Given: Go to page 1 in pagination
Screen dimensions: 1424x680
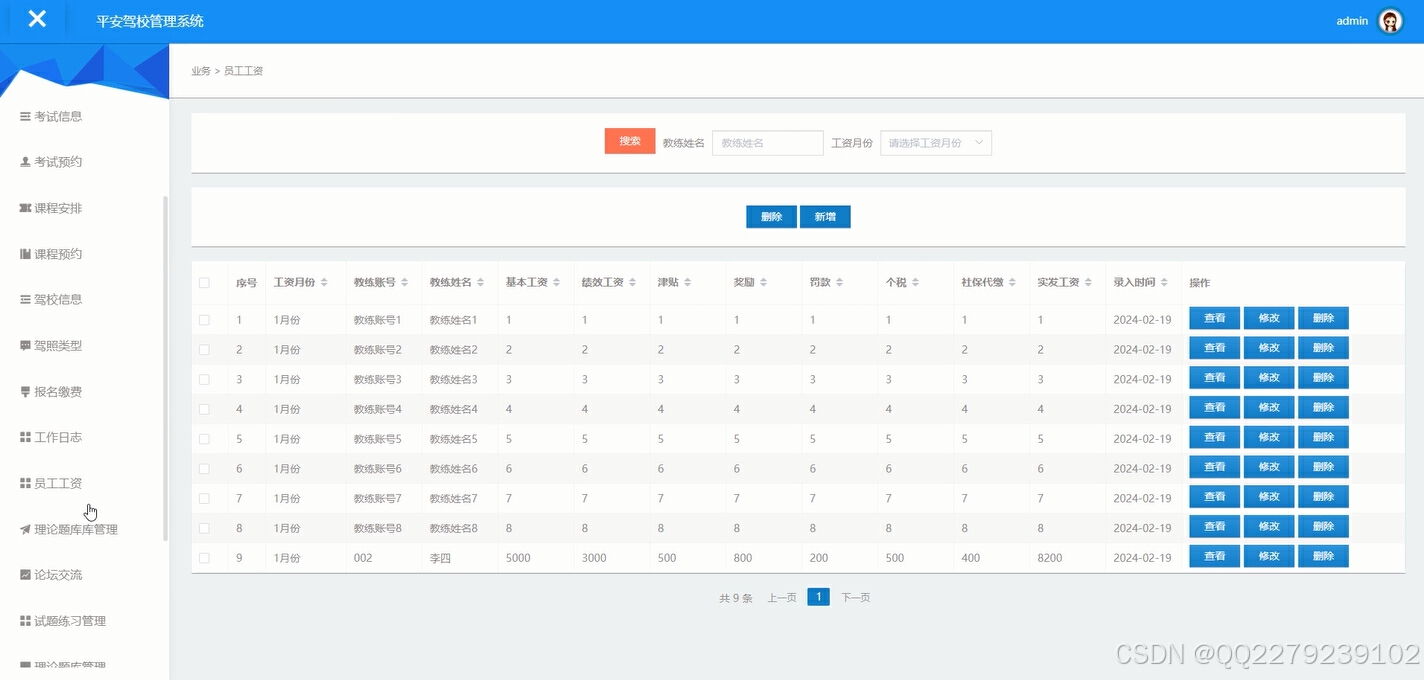Looking at the screenshot, I should point(818,596).
